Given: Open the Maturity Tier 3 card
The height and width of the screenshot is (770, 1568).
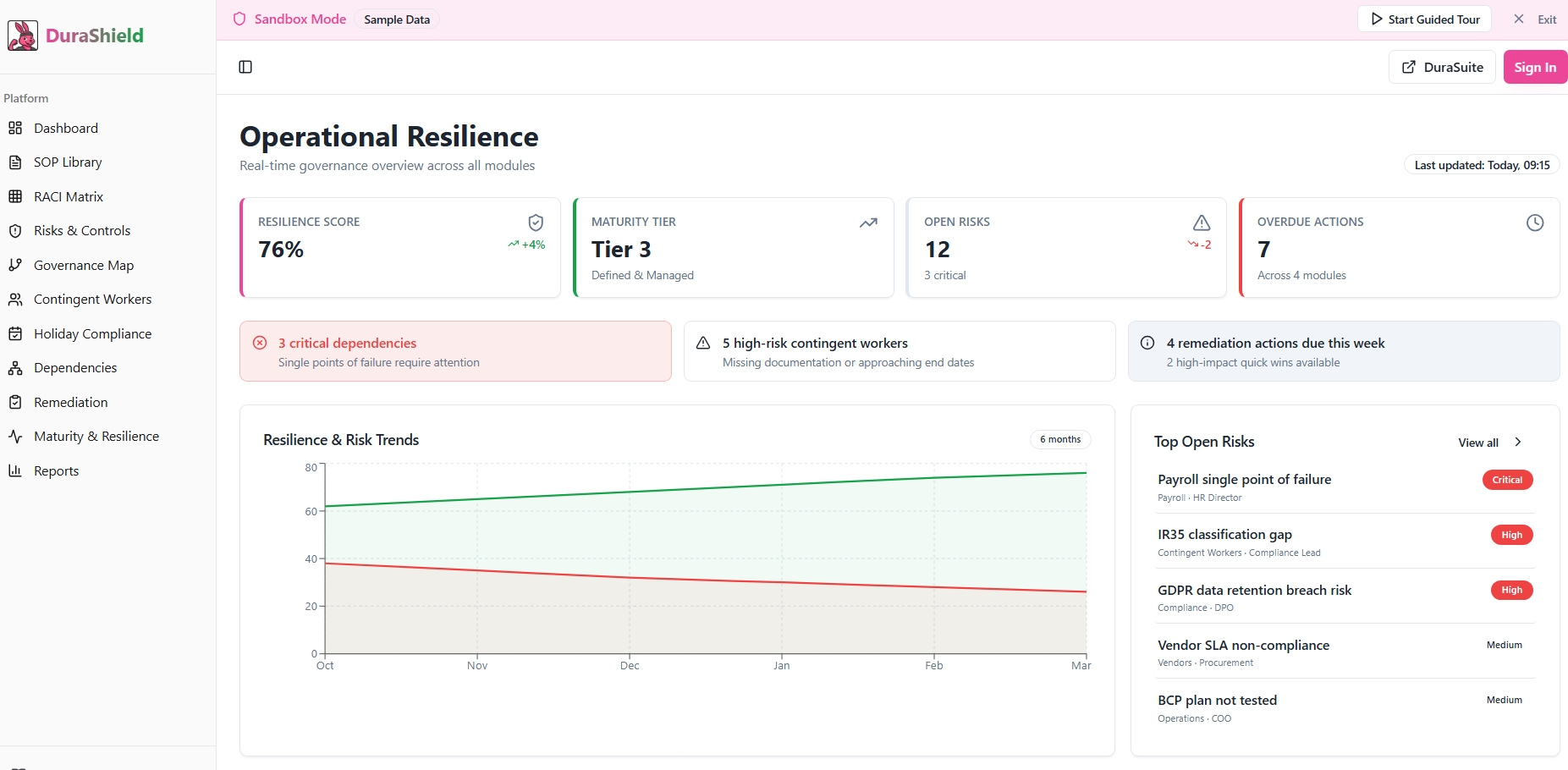Looking at the screenshot, I should [x=734, y=248].
